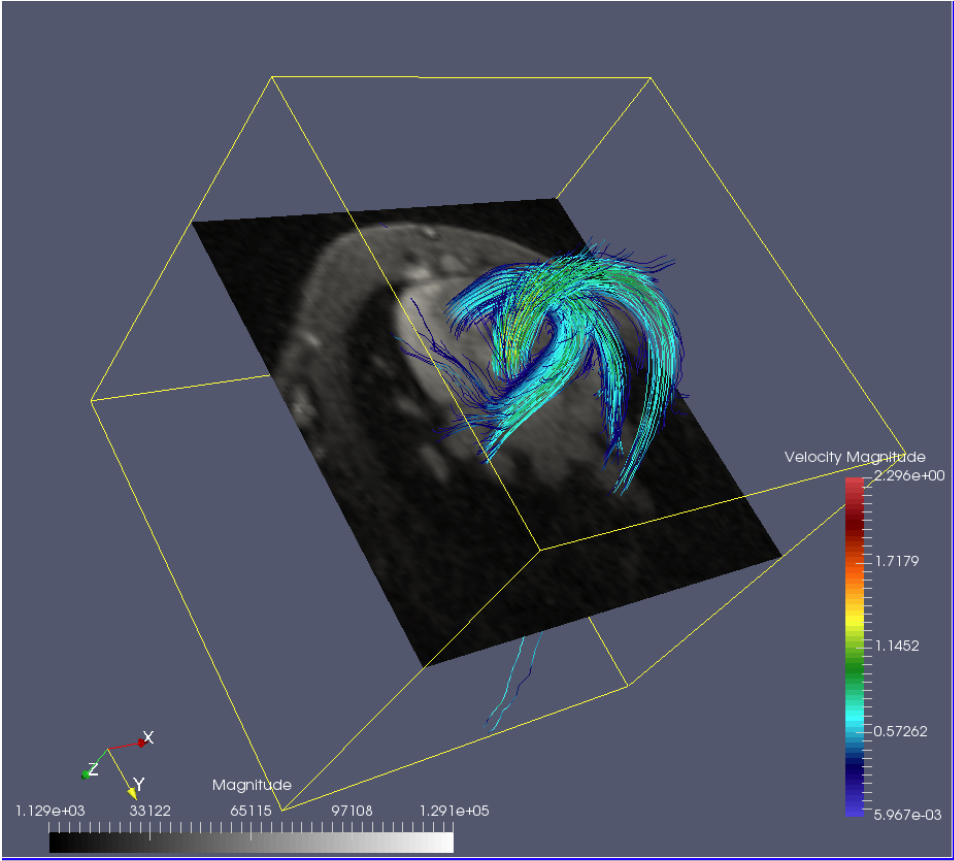The height and width of the screenshot is (861, 954).
Task: Click the rainbow Velocity Magnitude color bar
Action: pos(854,647)
